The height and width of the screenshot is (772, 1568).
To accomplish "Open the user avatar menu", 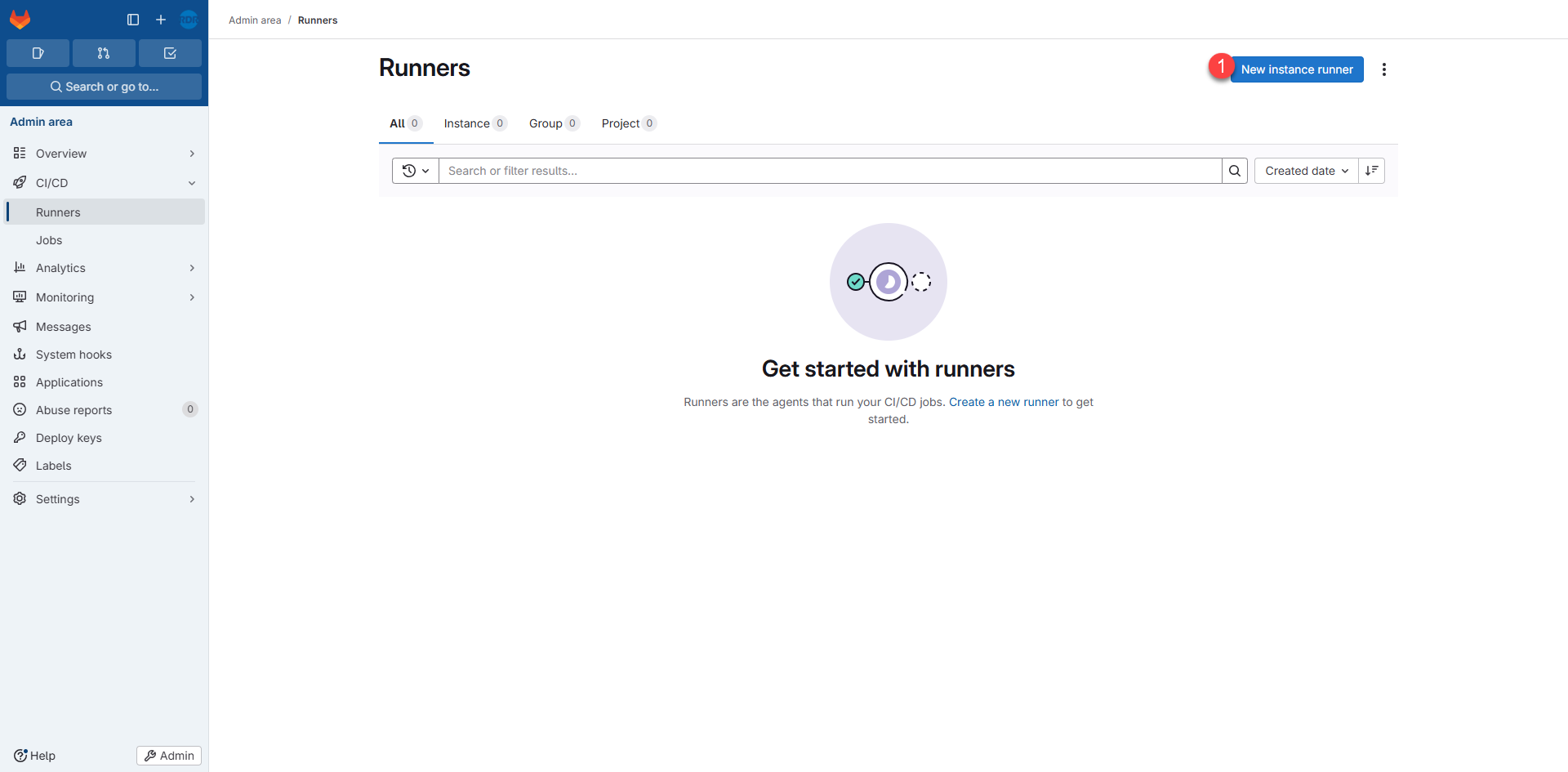I will [x=189, y=20].
